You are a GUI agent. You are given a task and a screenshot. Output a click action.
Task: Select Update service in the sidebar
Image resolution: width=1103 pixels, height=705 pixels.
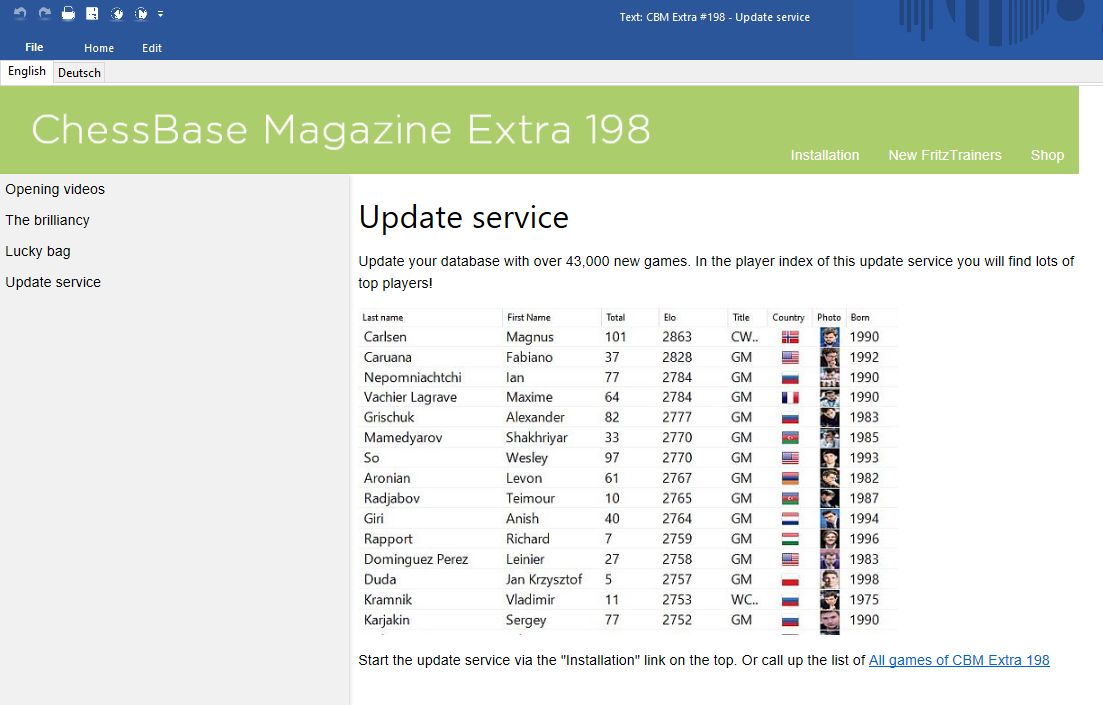(53, 282)
